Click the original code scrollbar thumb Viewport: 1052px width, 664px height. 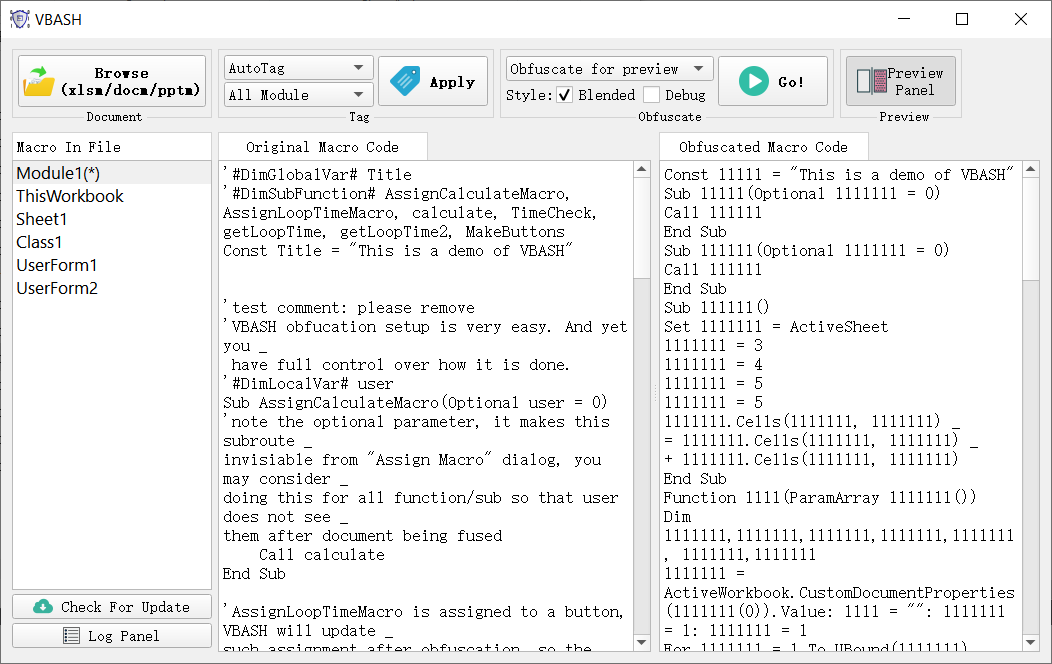point(641,227)
